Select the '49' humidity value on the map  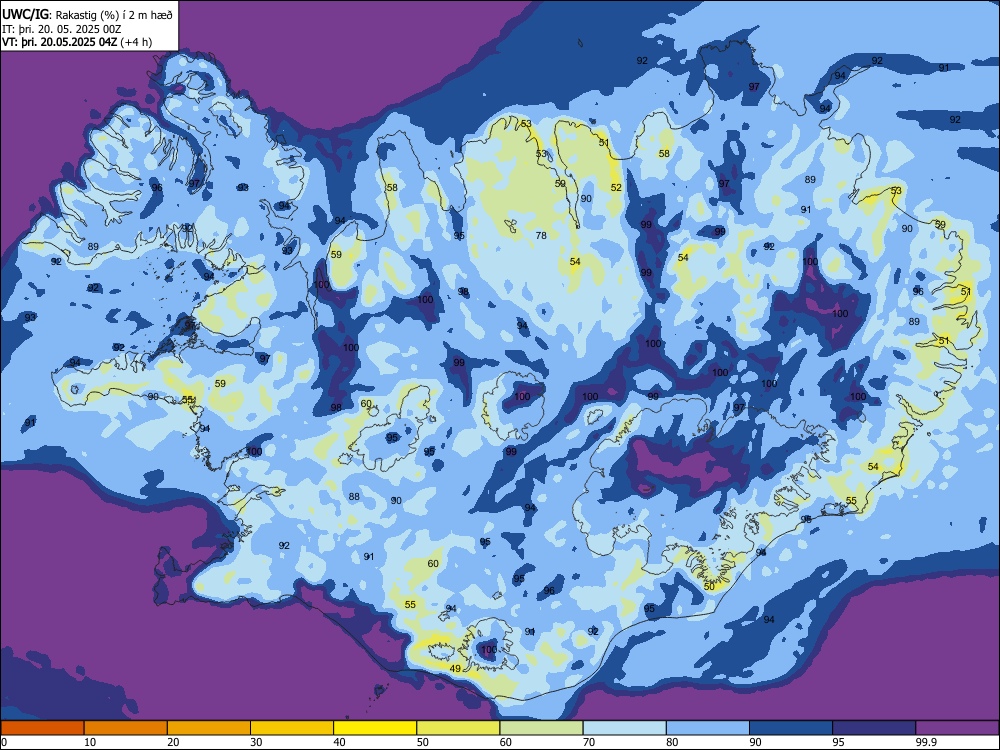pyautogui.click(x=455, y=668)
